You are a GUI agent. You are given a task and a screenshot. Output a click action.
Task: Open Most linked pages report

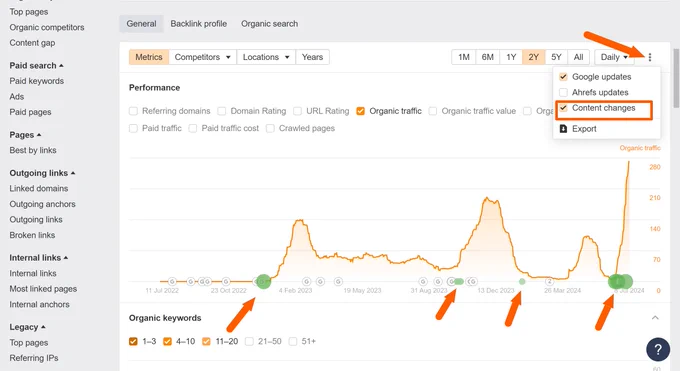(x=43, y=289)
